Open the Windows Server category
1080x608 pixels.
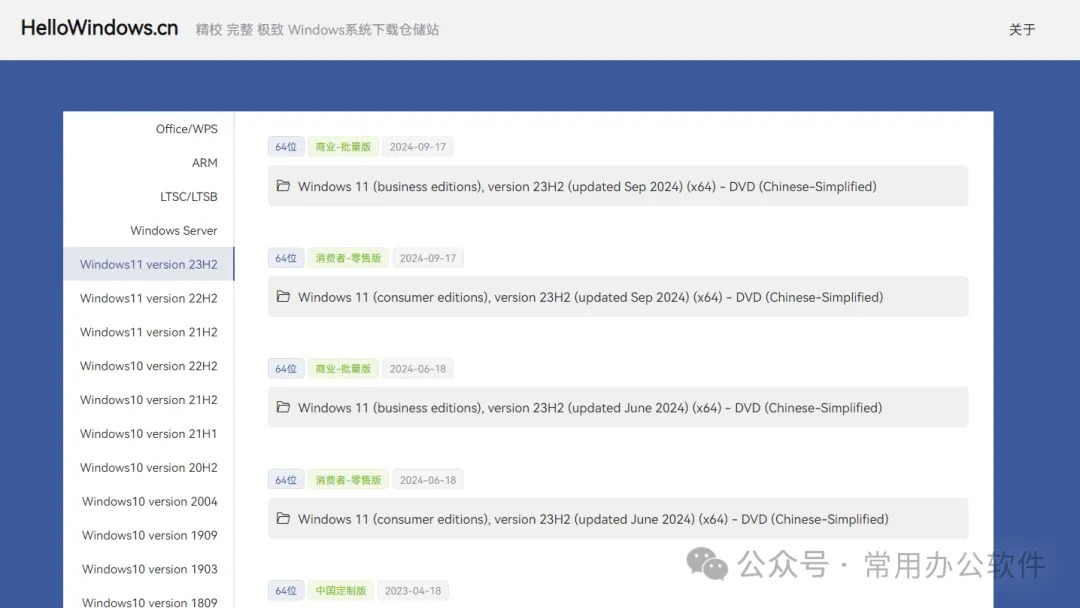pos(174,230)
